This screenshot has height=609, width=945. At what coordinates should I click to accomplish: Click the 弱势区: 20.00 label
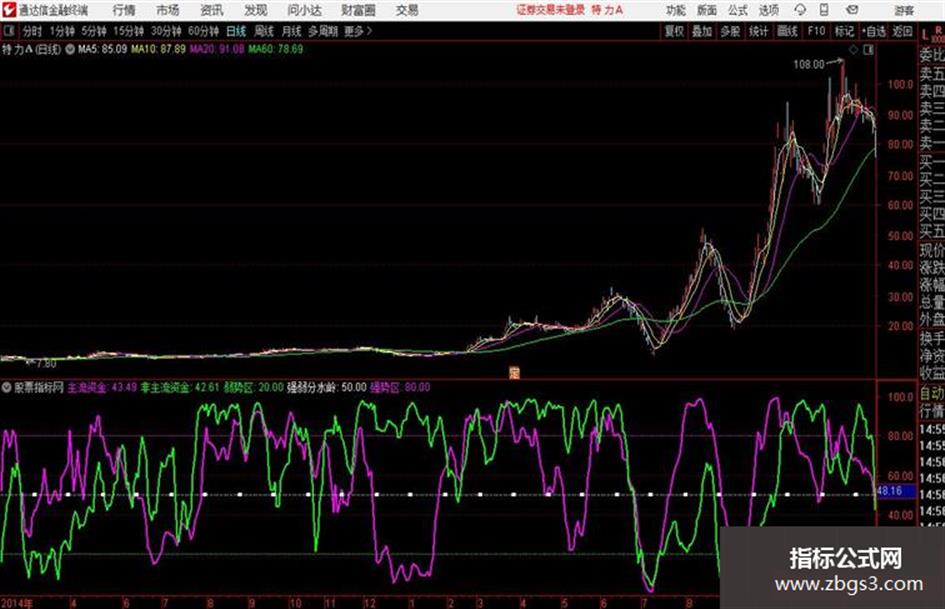pyautogui.click(x=253, y=387)
